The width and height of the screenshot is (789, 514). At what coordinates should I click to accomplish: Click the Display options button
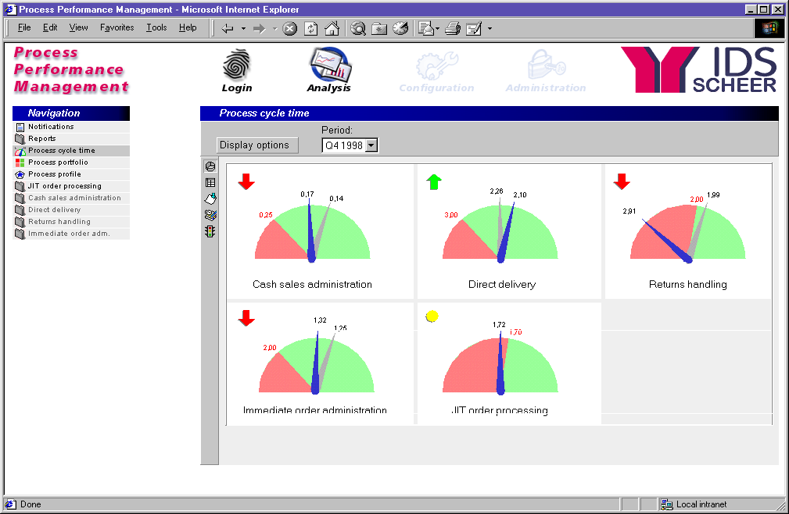tap(258, 145)
